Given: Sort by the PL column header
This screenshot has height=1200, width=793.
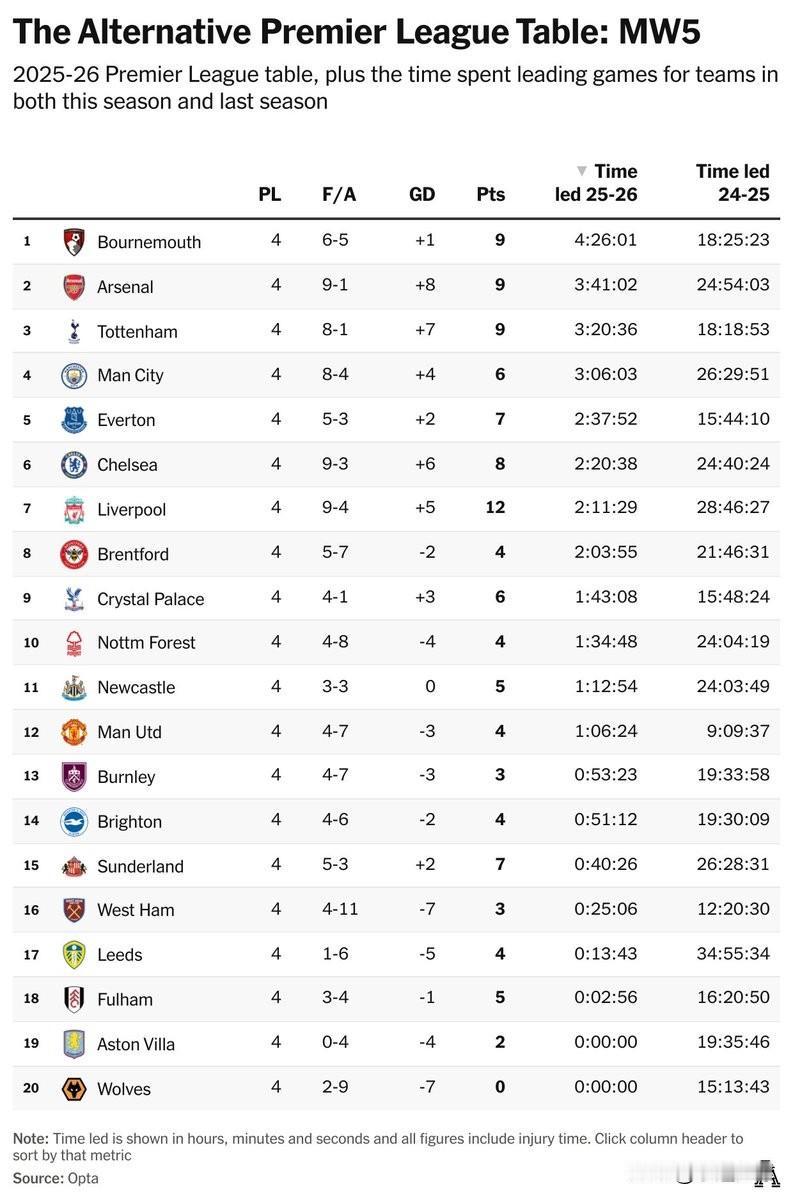Looking at the screenshot, I should click(x=270, y=194).
